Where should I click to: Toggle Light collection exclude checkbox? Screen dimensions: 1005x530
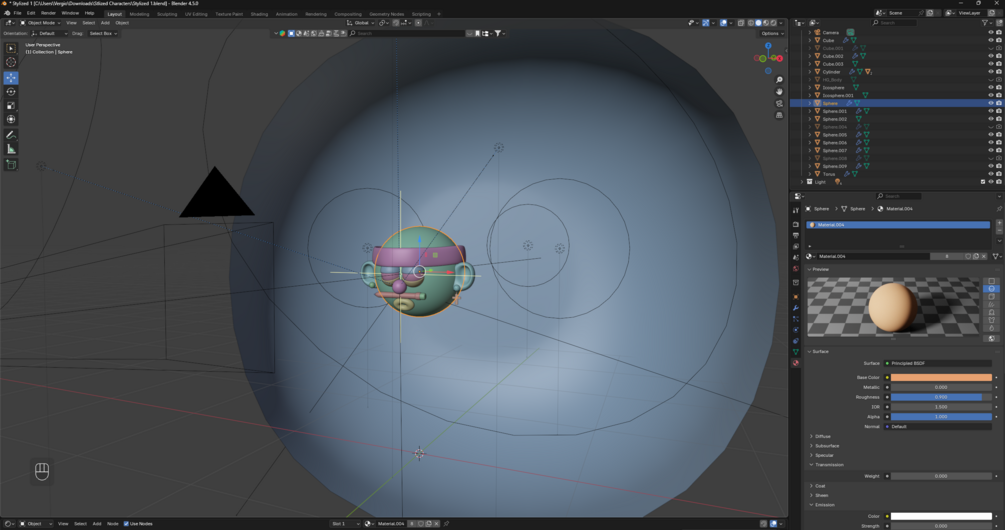pyautogui.click(x=983, y=181)
